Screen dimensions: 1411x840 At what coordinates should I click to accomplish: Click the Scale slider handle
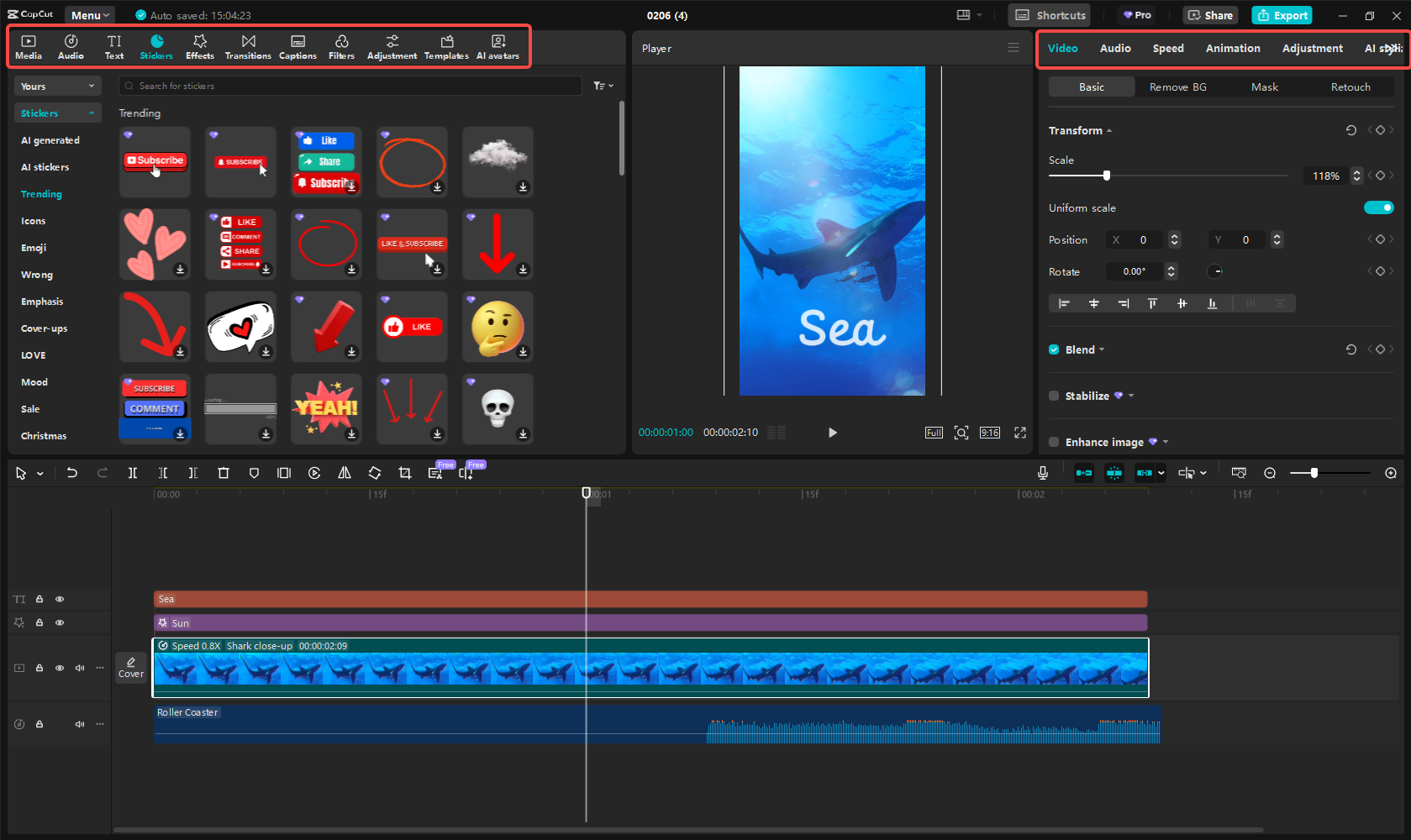coord(1107,176)
